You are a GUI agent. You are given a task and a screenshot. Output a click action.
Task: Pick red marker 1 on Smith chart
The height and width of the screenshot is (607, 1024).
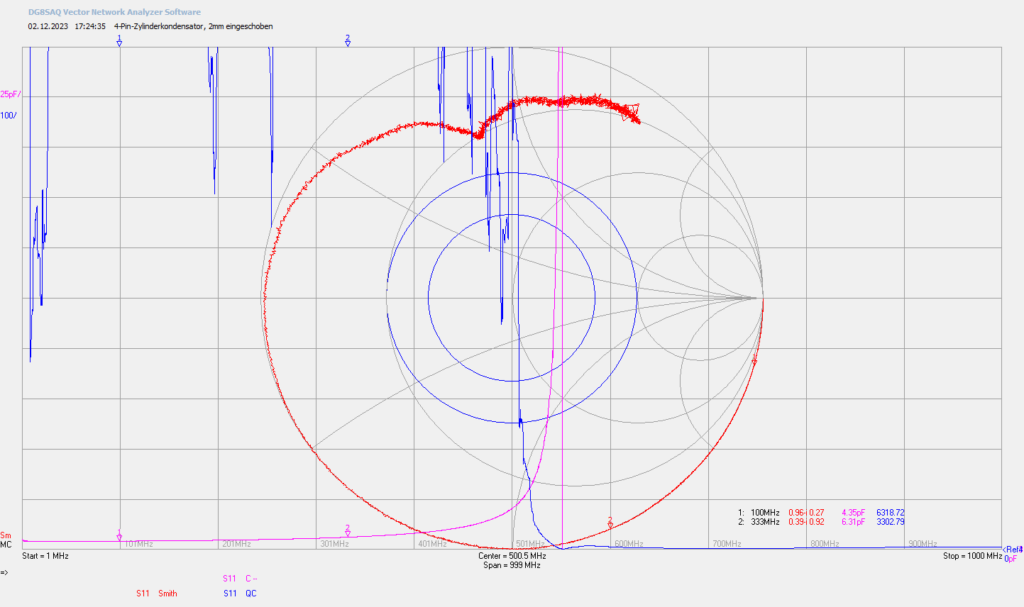[755, 360]
